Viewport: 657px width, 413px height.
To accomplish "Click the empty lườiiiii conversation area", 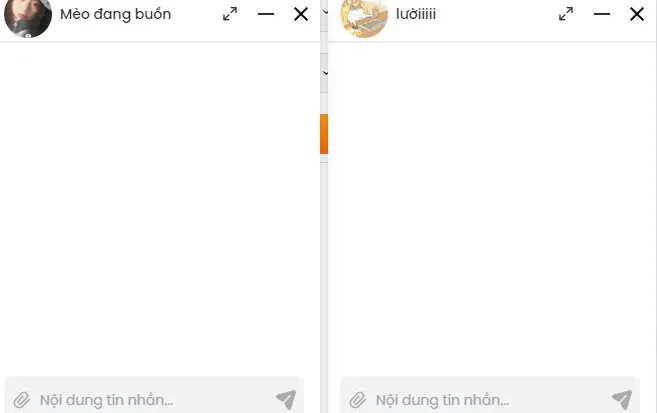I will point(491,209).
